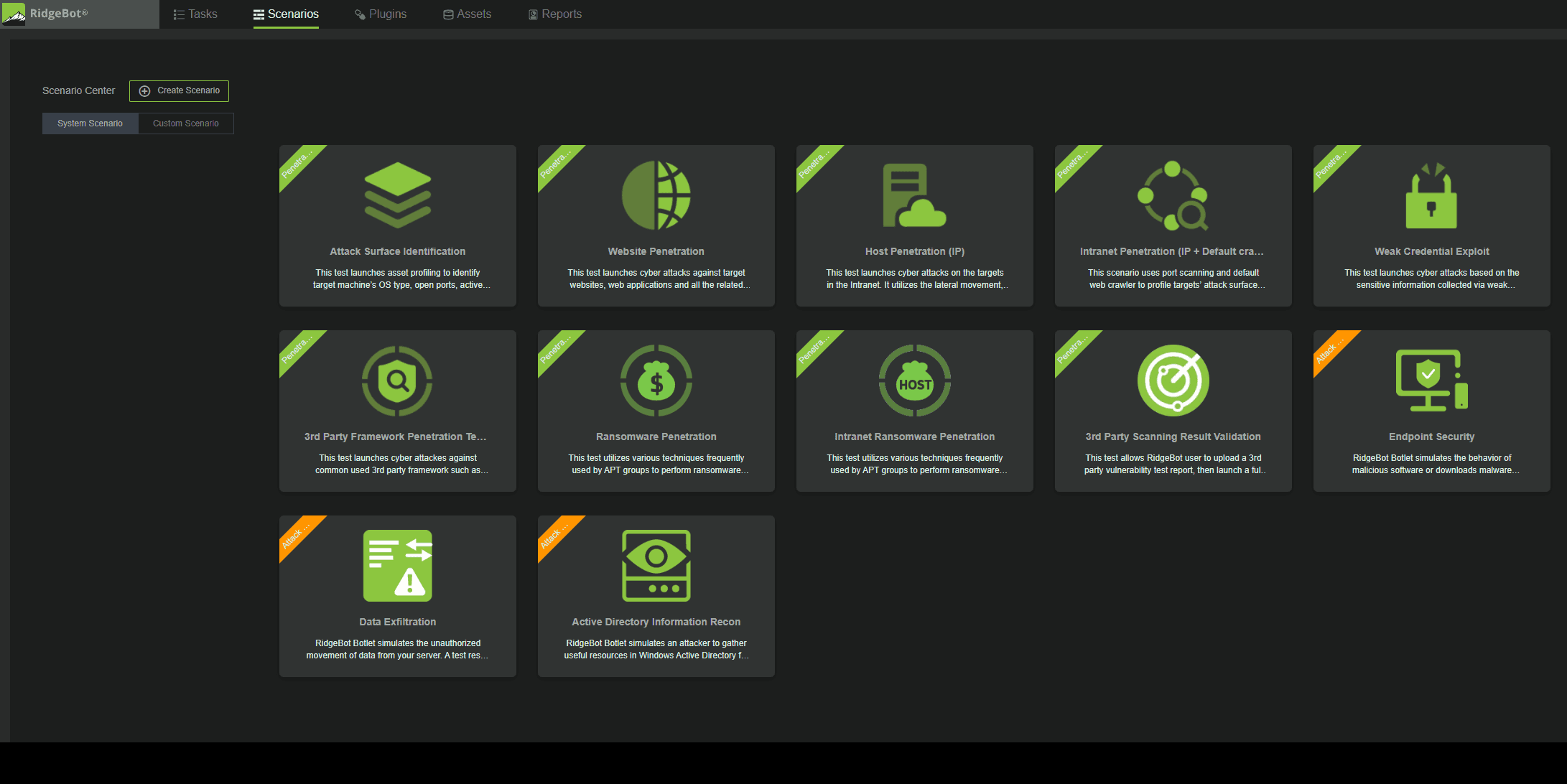Viewport: 1567px width, 784px height.
Task: Click the 3rd Party Scanning radar icon
Action: 1173,381
